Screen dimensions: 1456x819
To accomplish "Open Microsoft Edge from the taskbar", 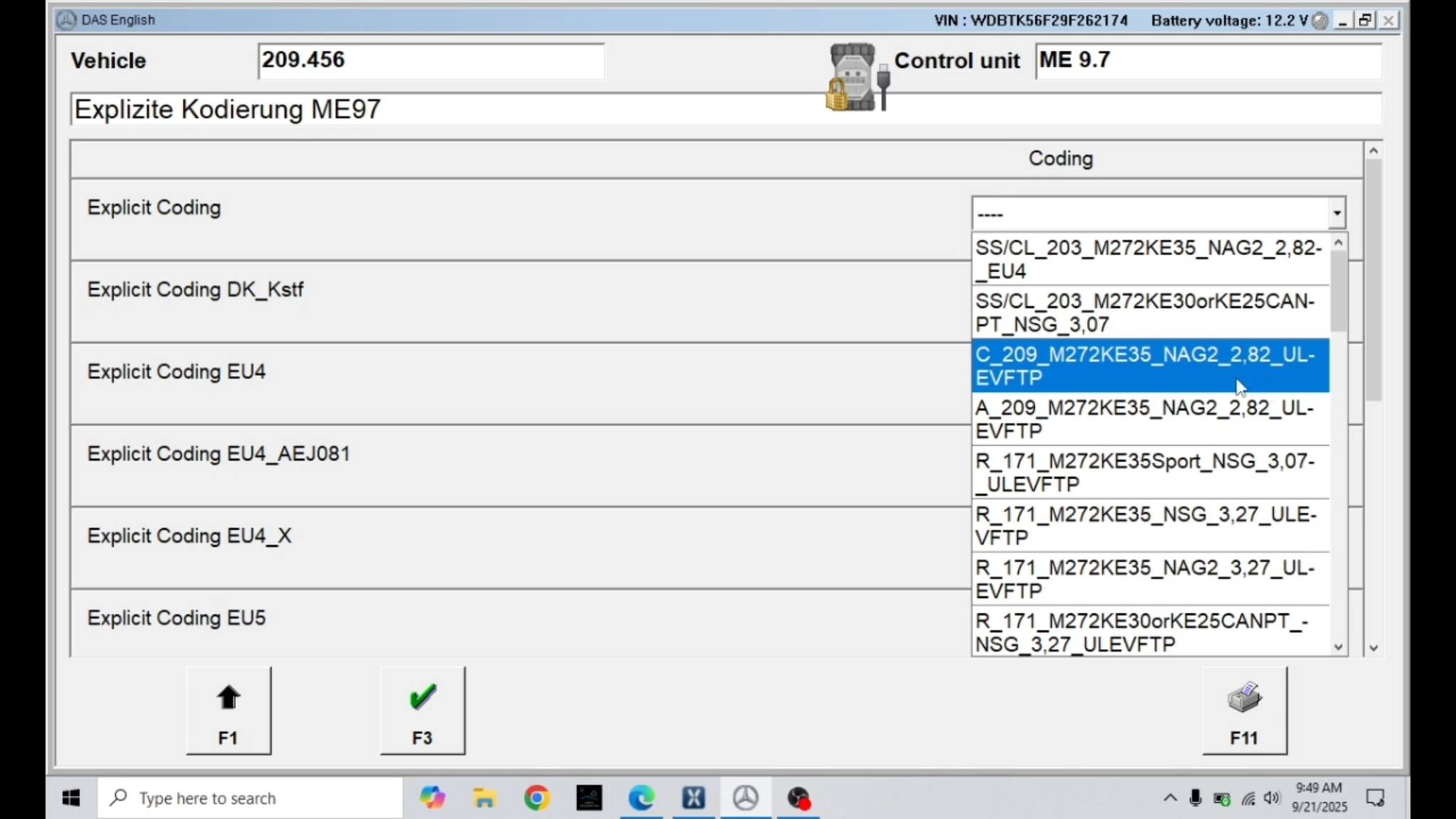I will tap(641, 798).
